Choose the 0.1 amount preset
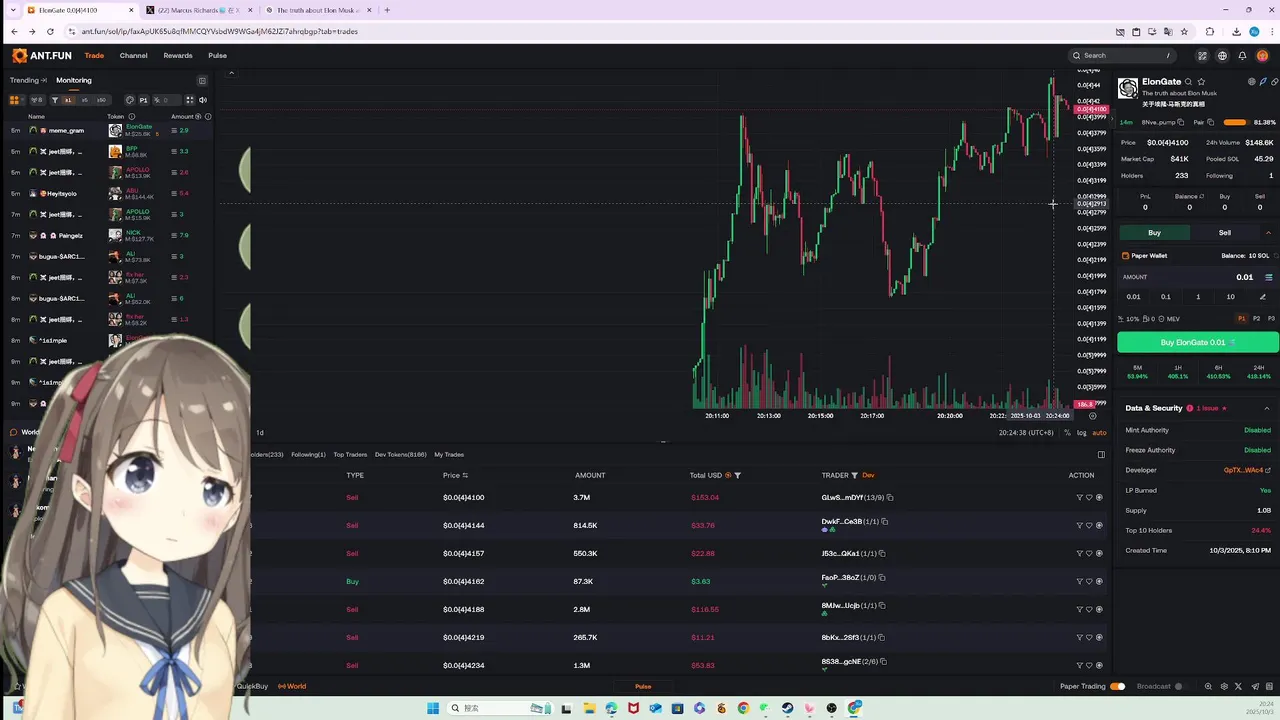 pos(1166,296)
